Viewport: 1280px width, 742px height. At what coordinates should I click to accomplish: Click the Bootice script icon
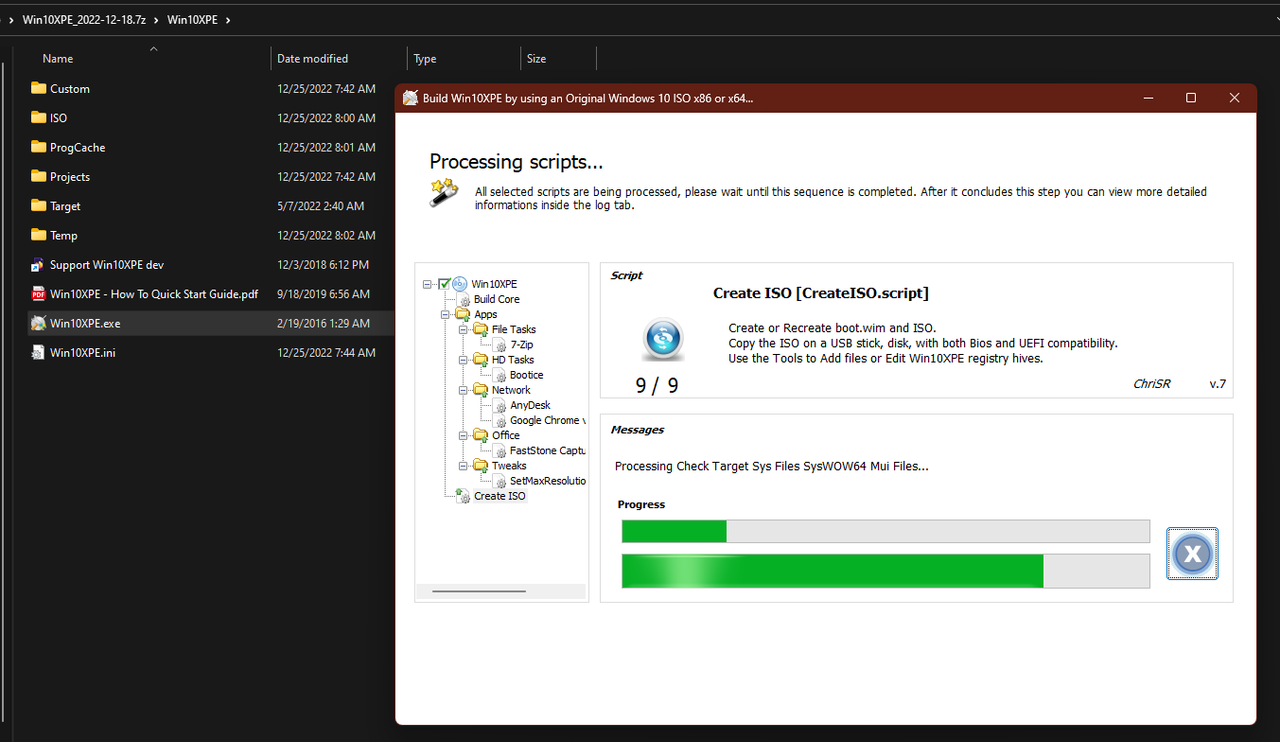click(500, 375)
